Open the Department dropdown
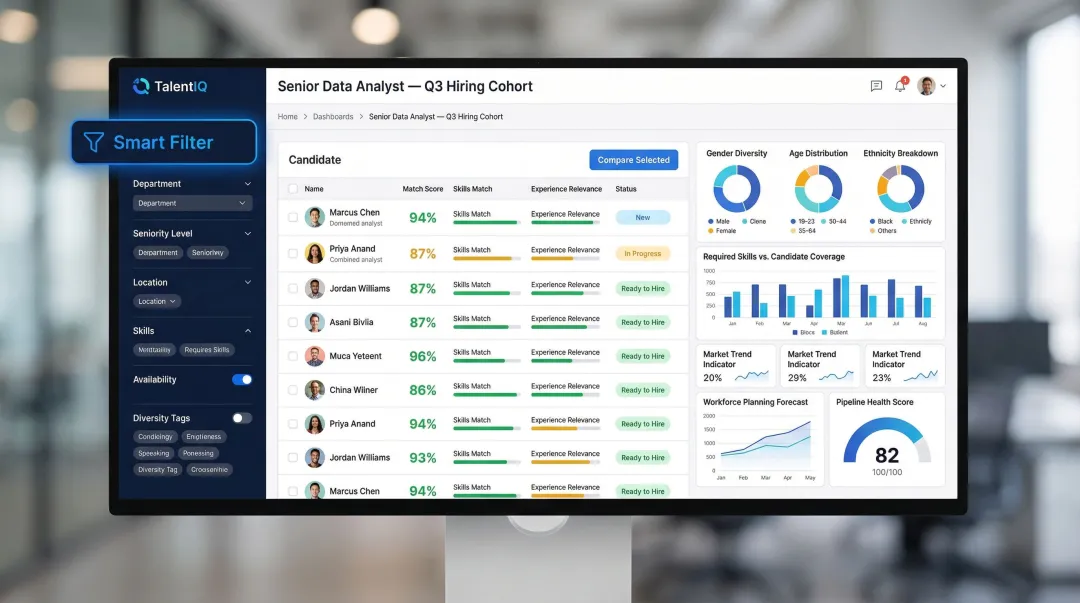 [192, 203]
